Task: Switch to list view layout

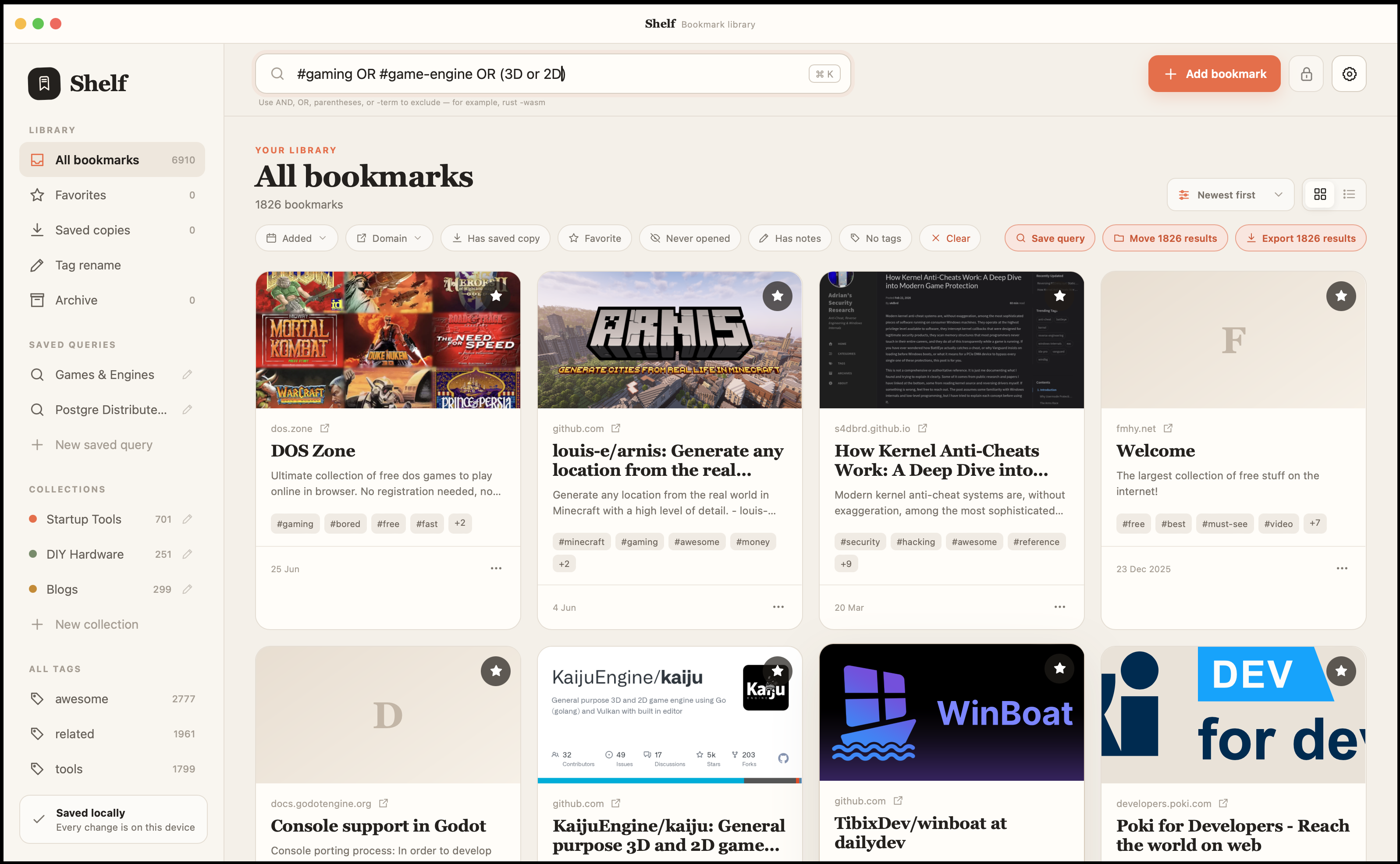Action: point(1349,195)
